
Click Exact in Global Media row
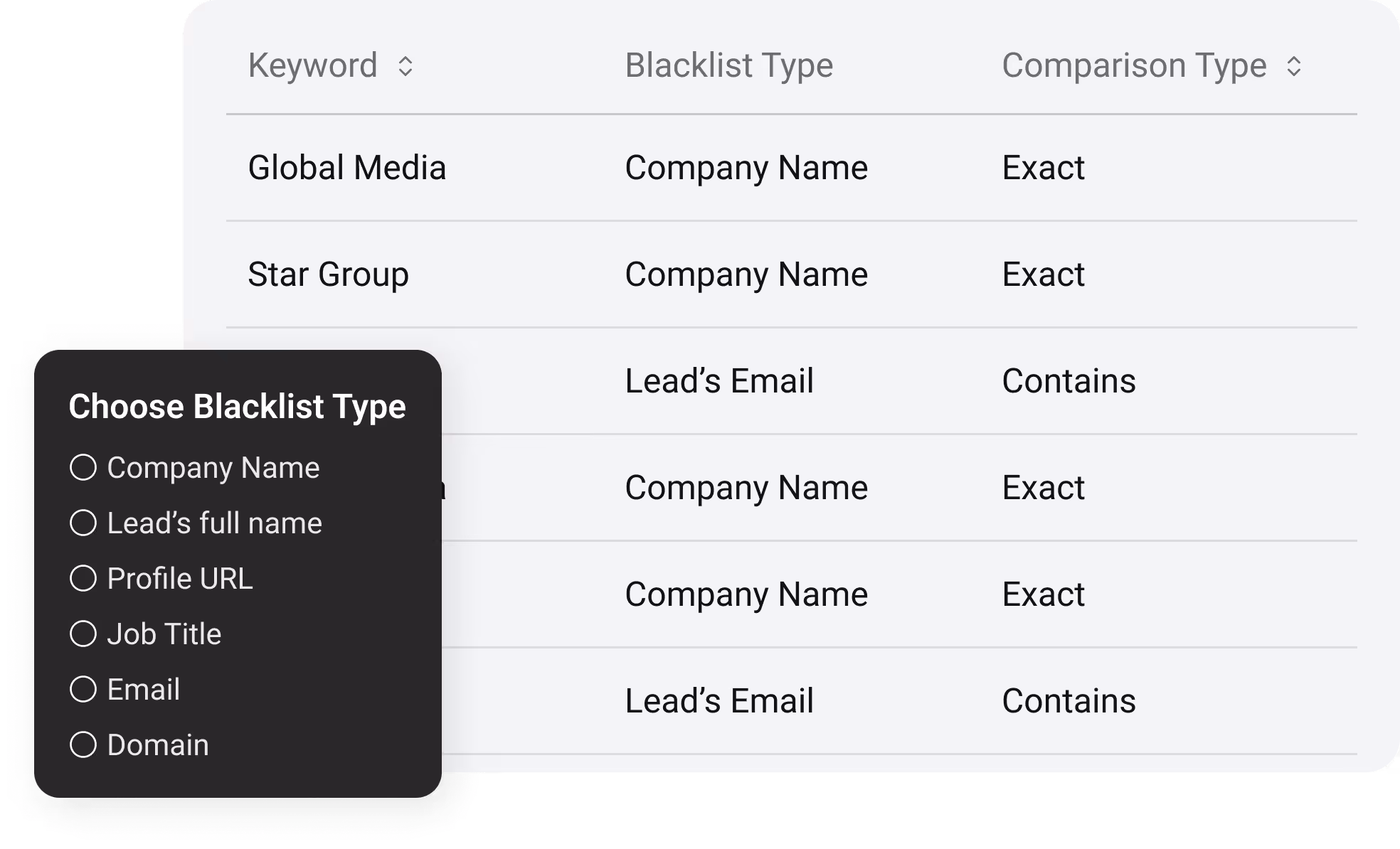pyautogui.click(x=1043, y=168)
